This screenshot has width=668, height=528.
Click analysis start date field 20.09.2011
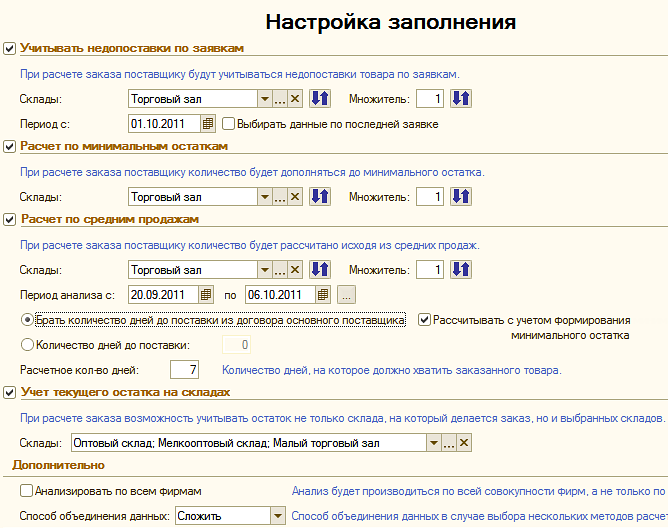point(163,294)
